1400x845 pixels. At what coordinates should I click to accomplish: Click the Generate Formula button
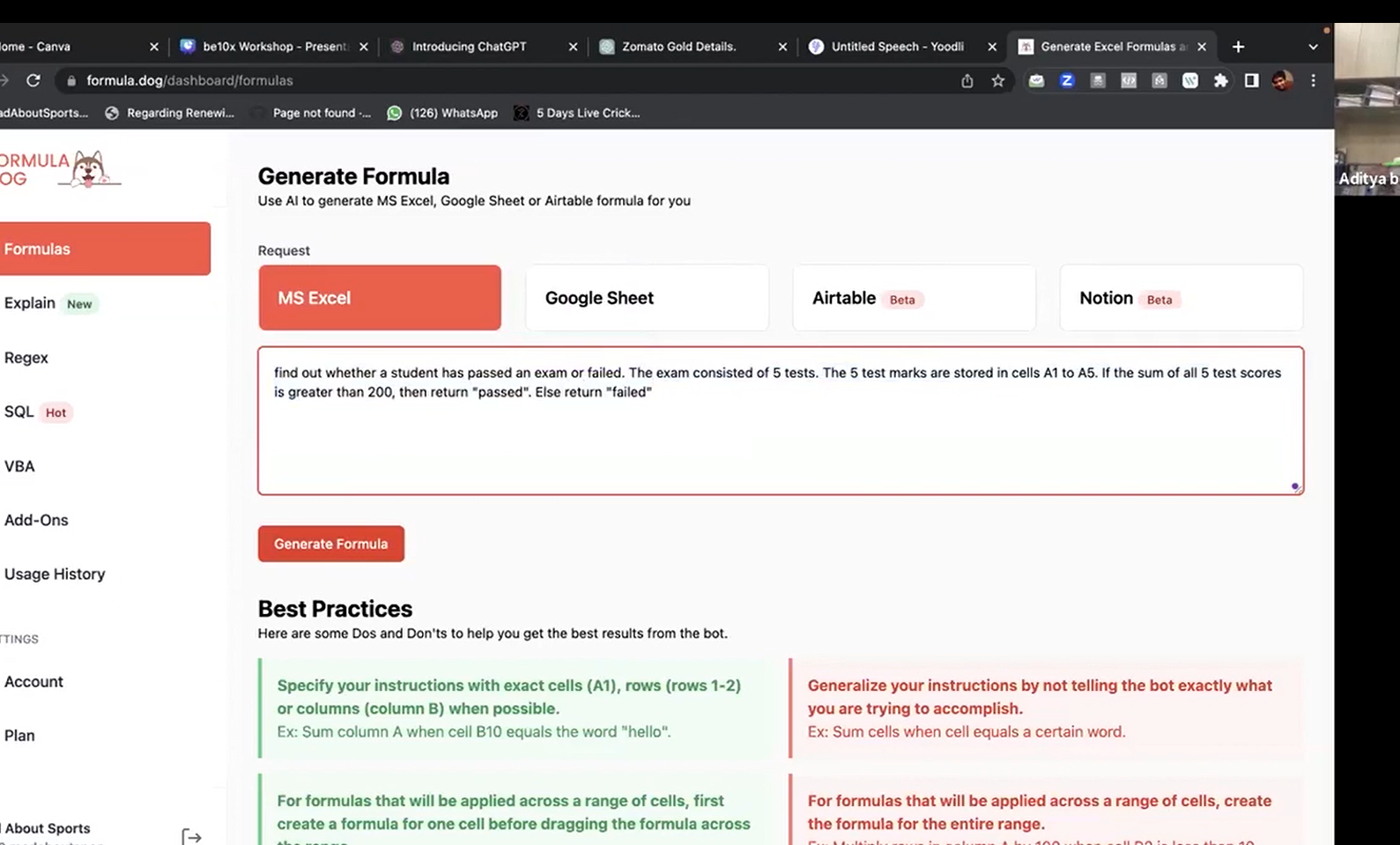pyautogui.click(x=331, y=544)
